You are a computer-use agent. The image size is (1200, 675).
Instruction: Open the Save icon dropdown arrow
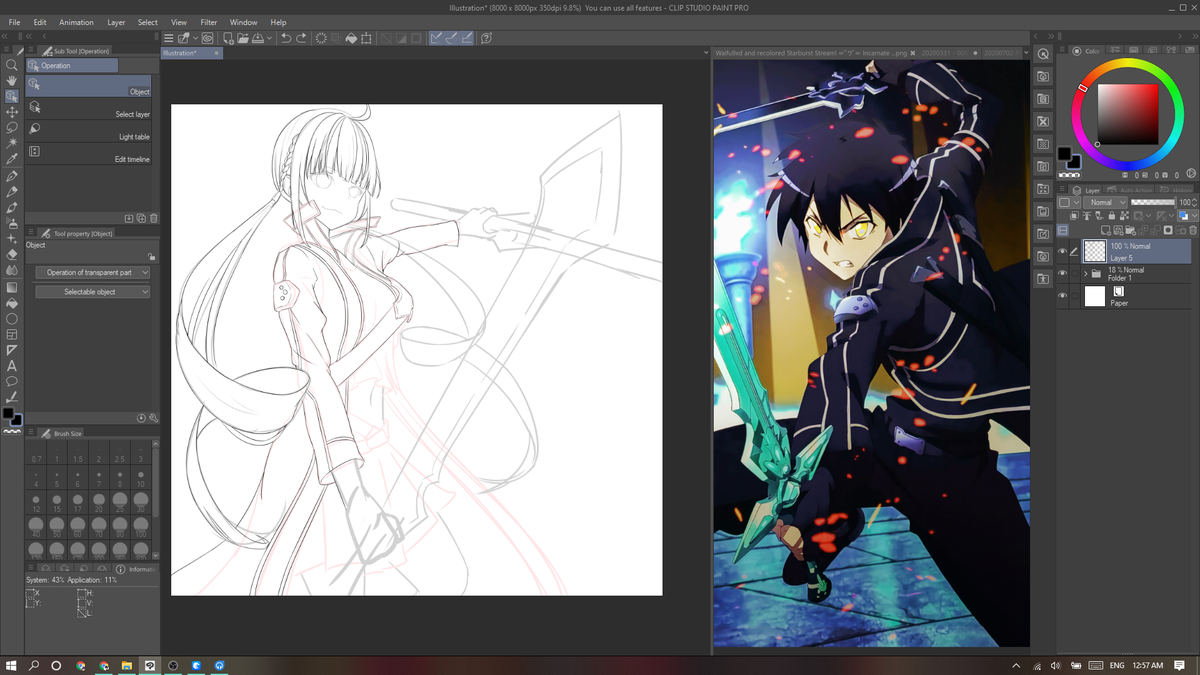pos(270,38)
